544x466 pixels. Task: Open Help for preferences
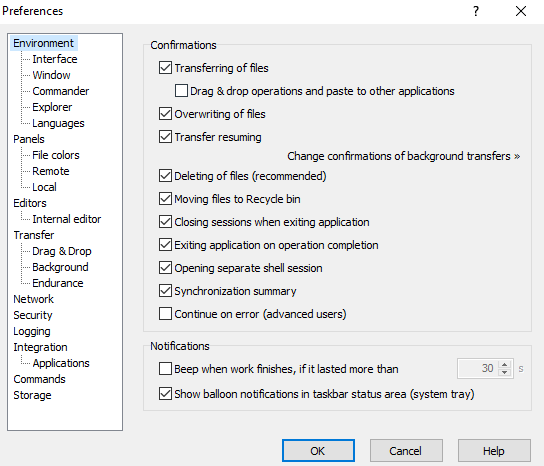click(x=494, y=451)
